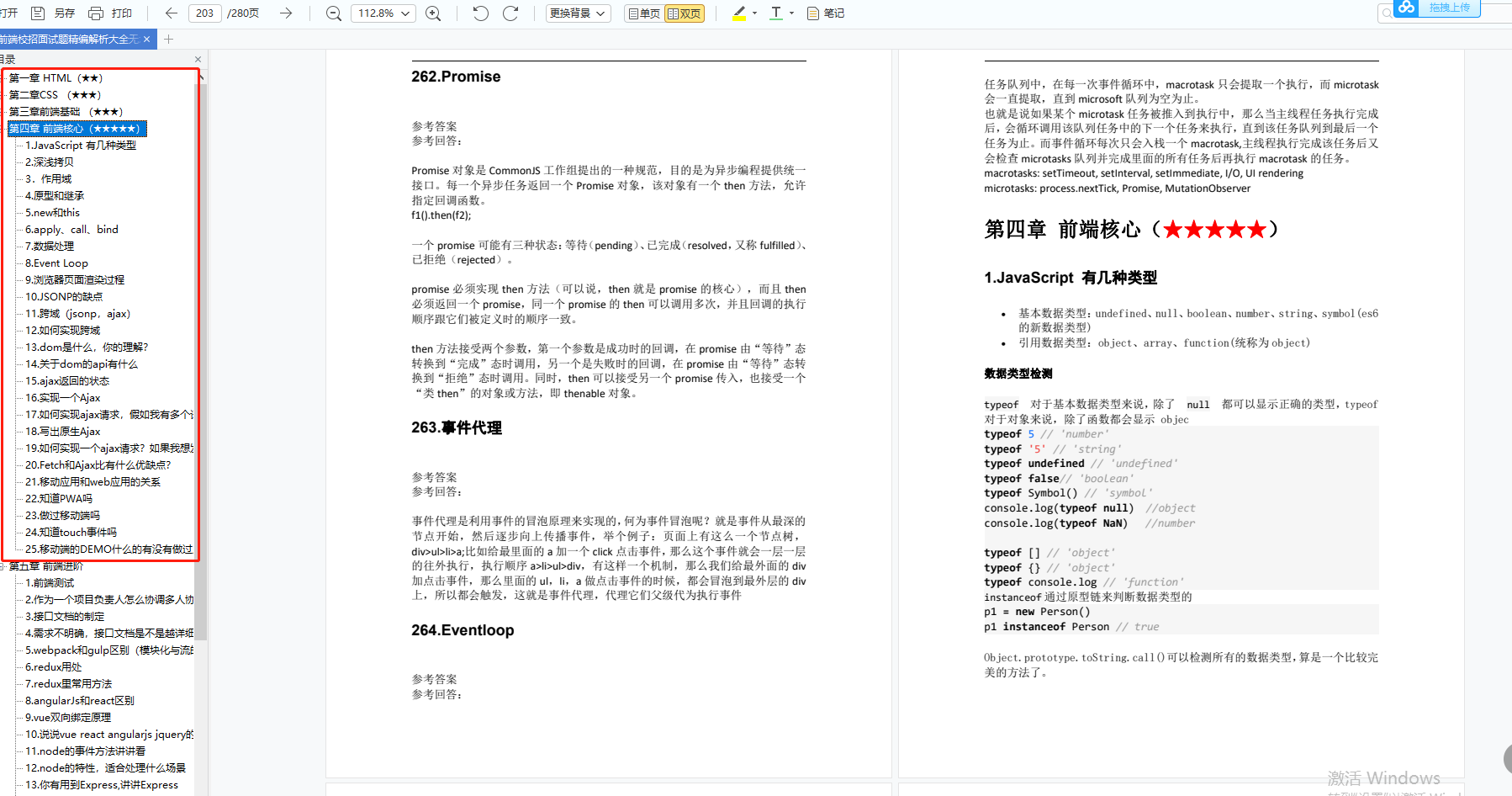Click heading 264.Eventloop in the page
1512x796 pixels.
463,630
